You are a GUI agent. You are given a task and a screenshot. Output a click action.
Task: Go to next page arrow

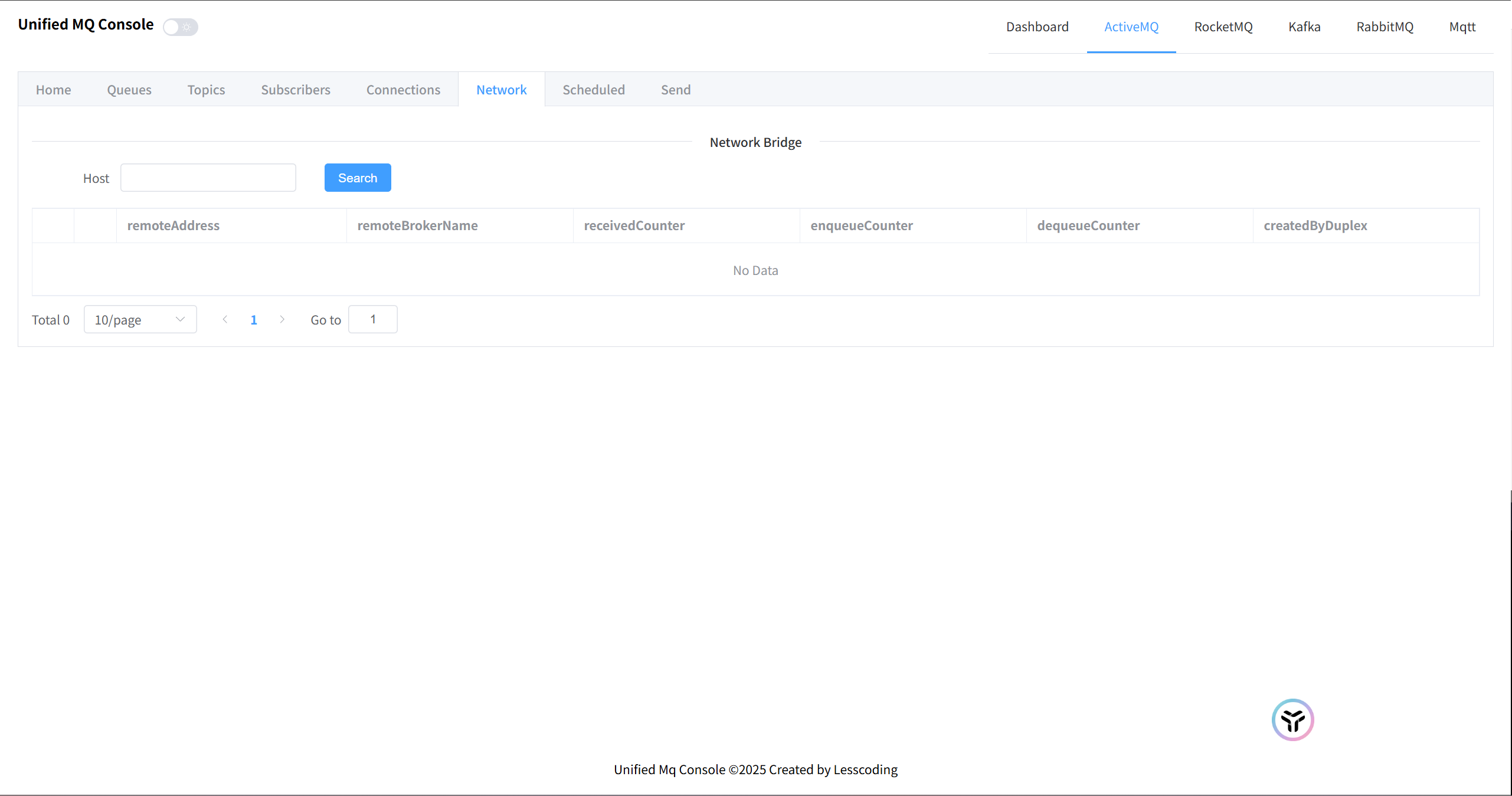tap(282, 319)
